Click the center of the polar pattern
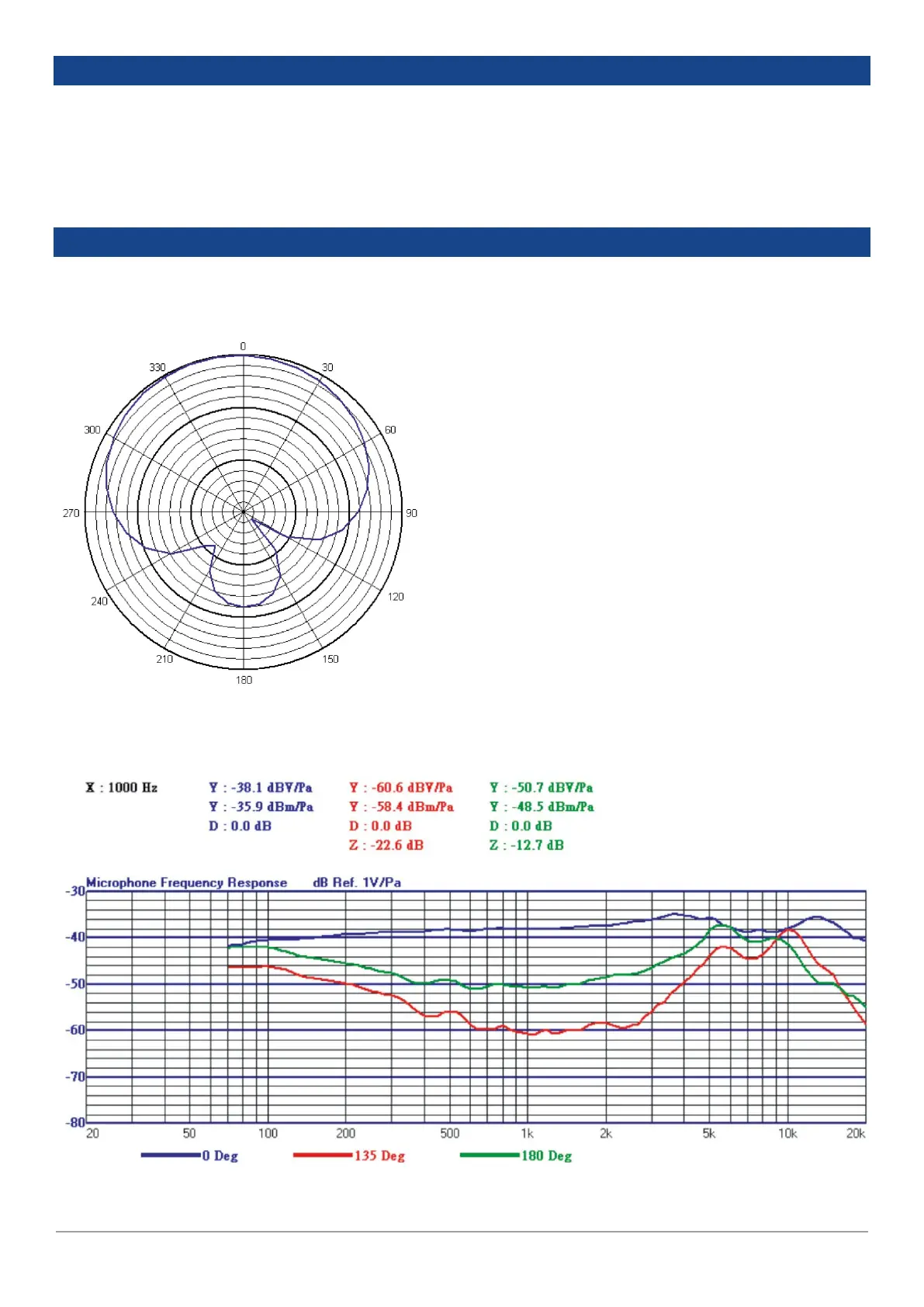Viewport: 924px width, 1307px height. (x=244, y=512)
